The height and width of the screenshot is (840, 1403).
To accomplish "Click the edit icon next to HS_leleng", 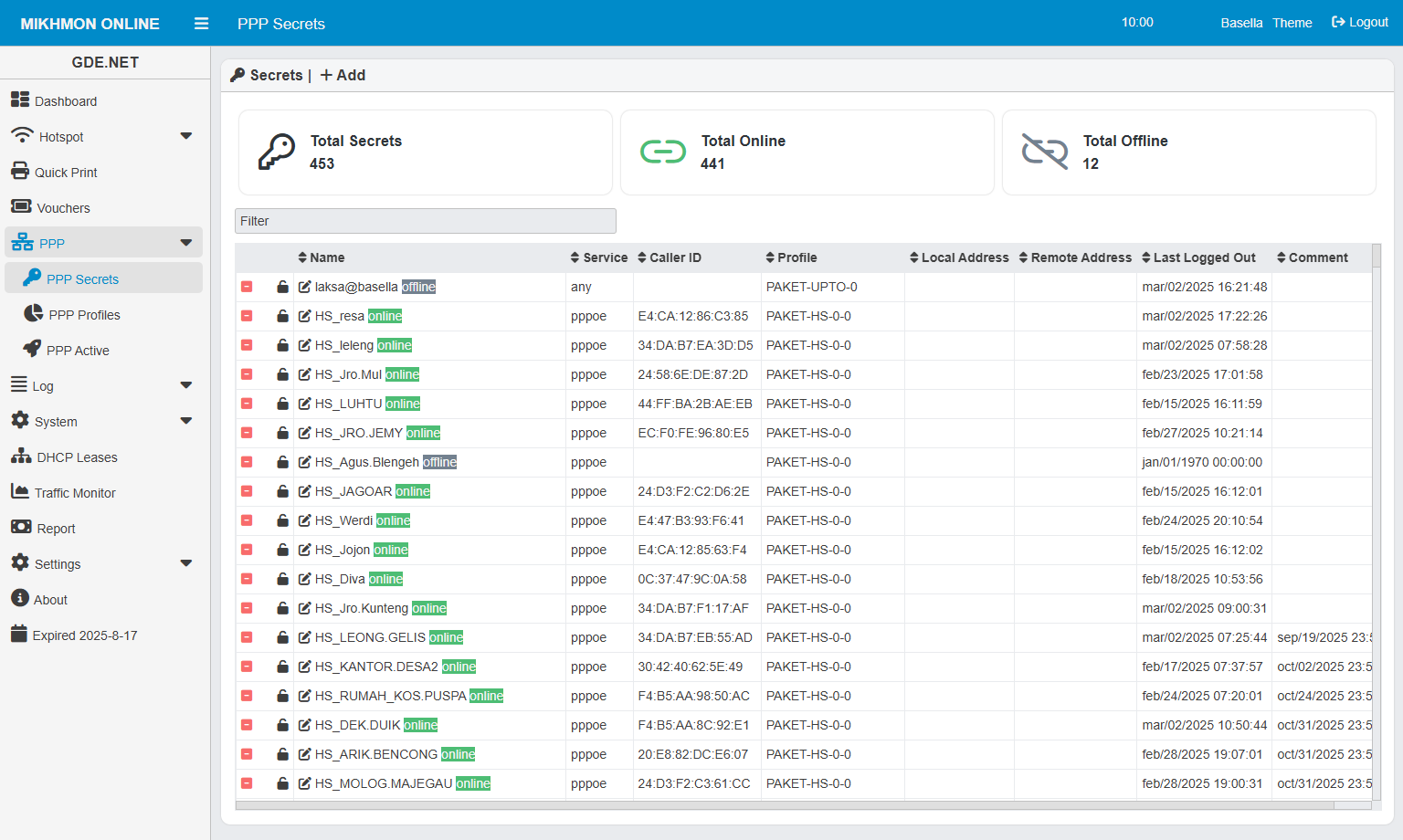I will pos(305,345).
